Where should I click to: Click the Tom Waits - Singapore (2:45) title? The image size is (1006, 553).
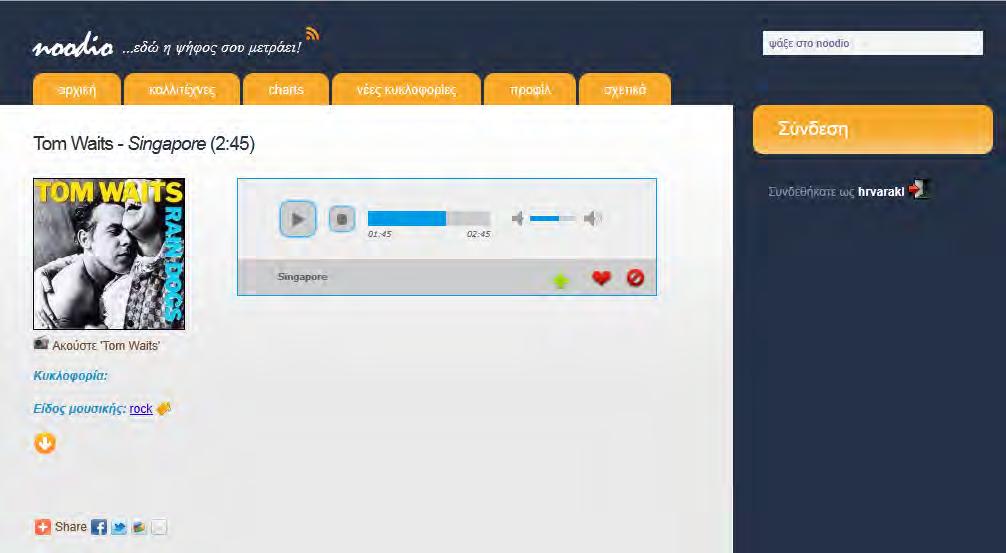coord(144,144)
